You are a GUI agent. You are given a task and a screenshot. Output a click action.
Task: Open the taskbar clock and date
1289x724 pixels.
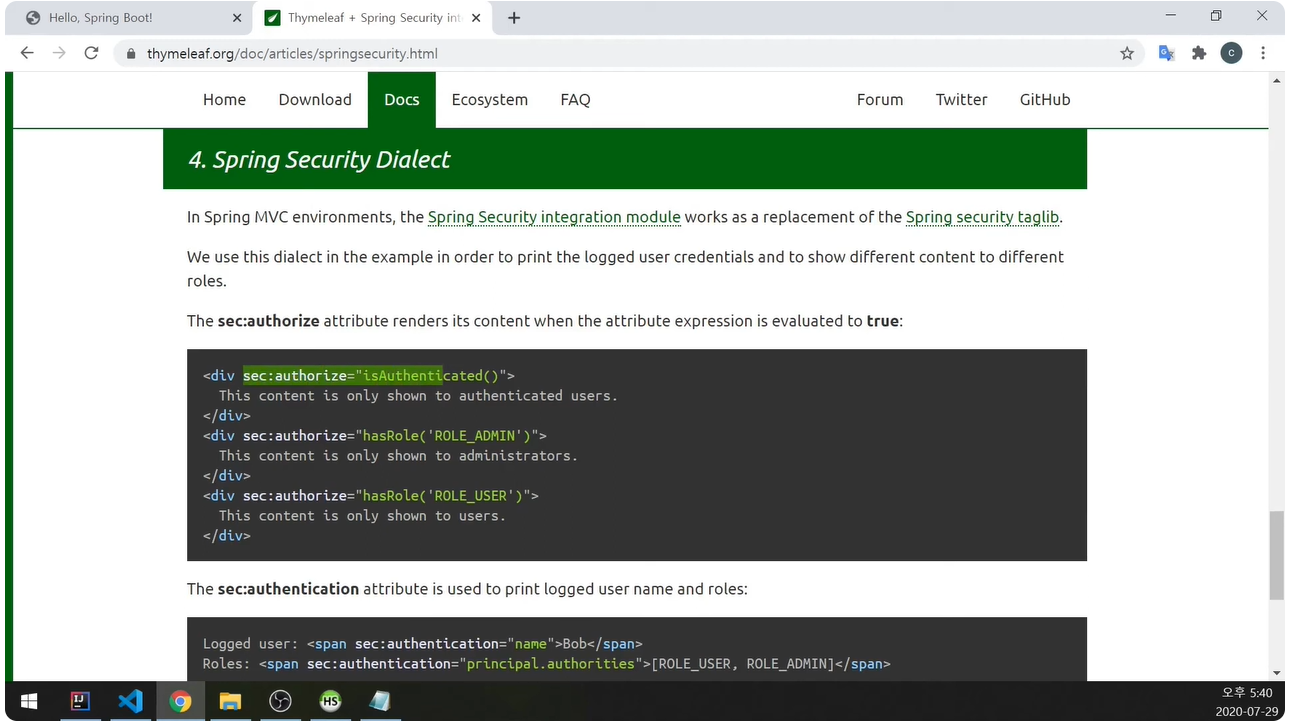click(x=1246, y=702)
